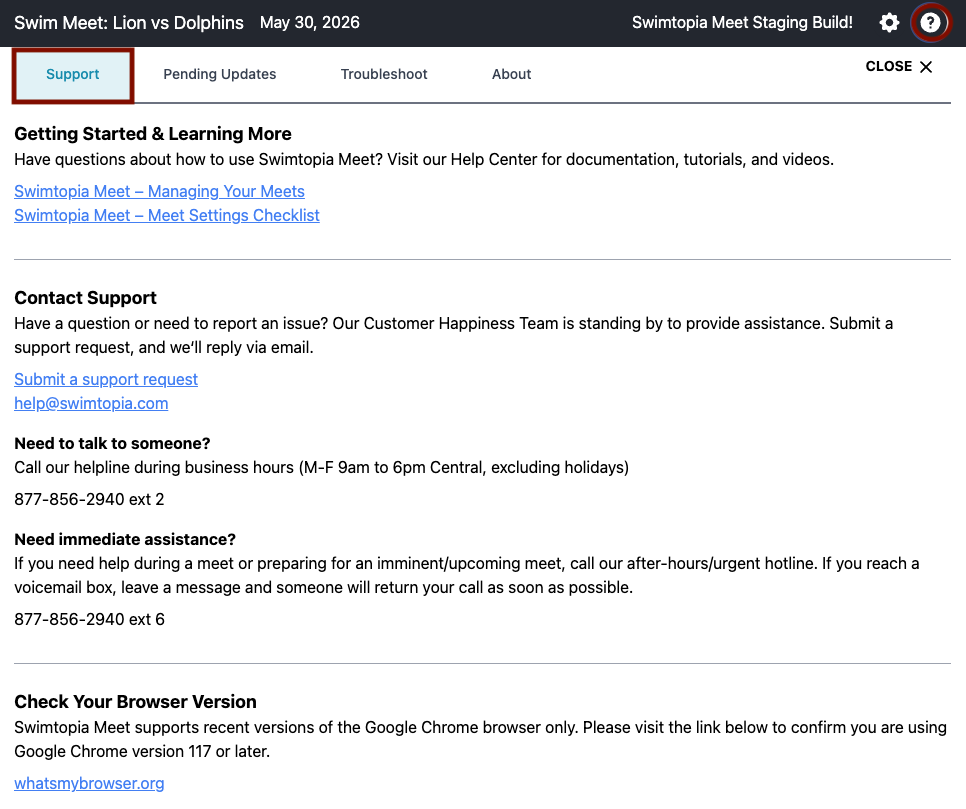Switch to the Pending Updates tab
This screenshot has height=809, width=966.
(x=219, y=75)
